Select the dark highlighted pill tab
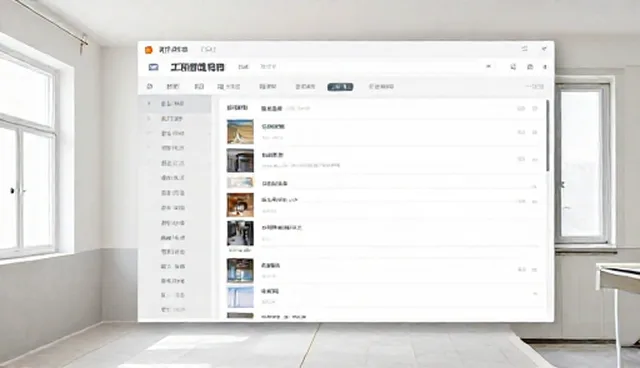 (340, 87)
